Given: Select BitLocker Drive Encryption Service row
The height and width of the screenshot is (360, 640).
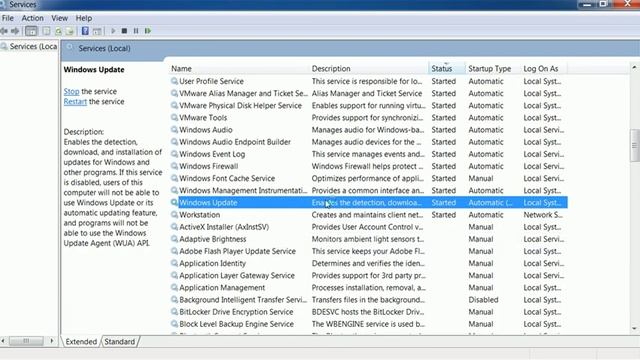Looking at the screenshot, I should (x=369, y=312).
